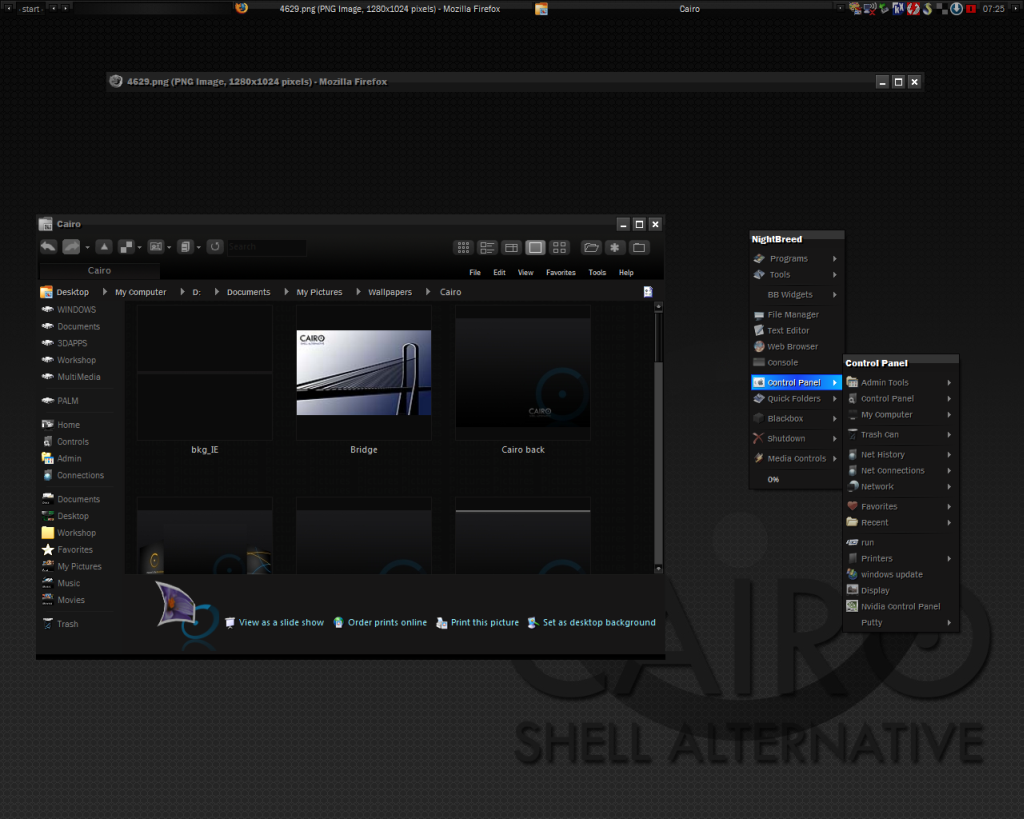Viewport: 1024px width, 819px height.
Task: Click the Firefox icon in top taskbar
Action: pos(242,8)
